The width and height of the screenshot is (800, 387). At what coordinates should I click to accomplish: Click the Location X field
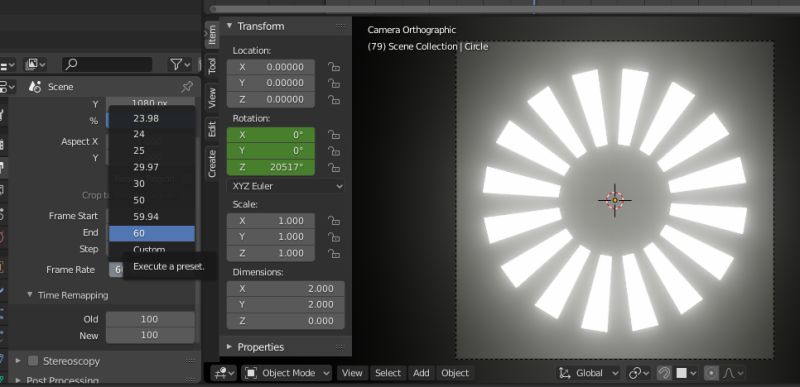270,67
